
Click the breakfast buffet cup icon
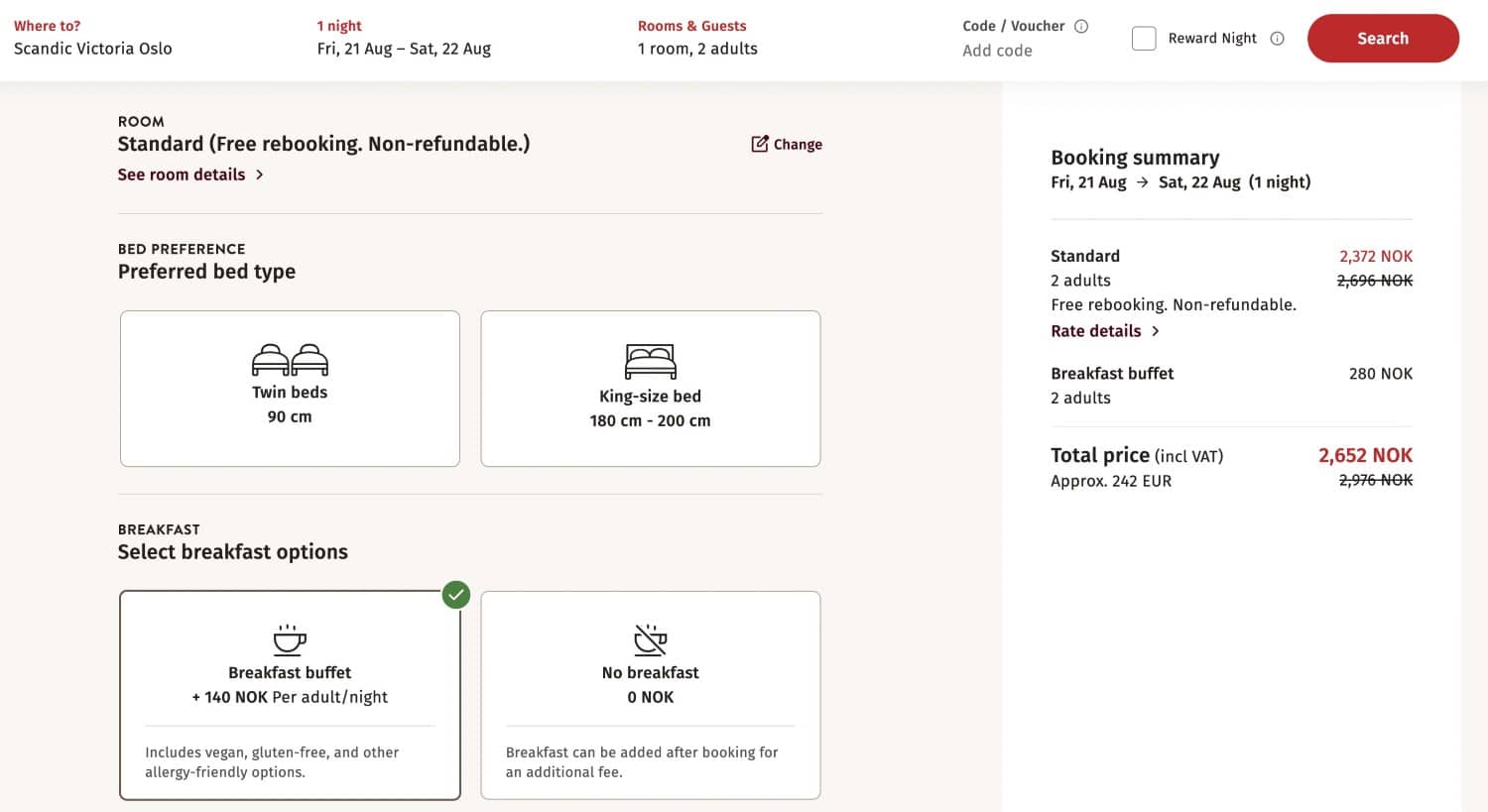290,640
